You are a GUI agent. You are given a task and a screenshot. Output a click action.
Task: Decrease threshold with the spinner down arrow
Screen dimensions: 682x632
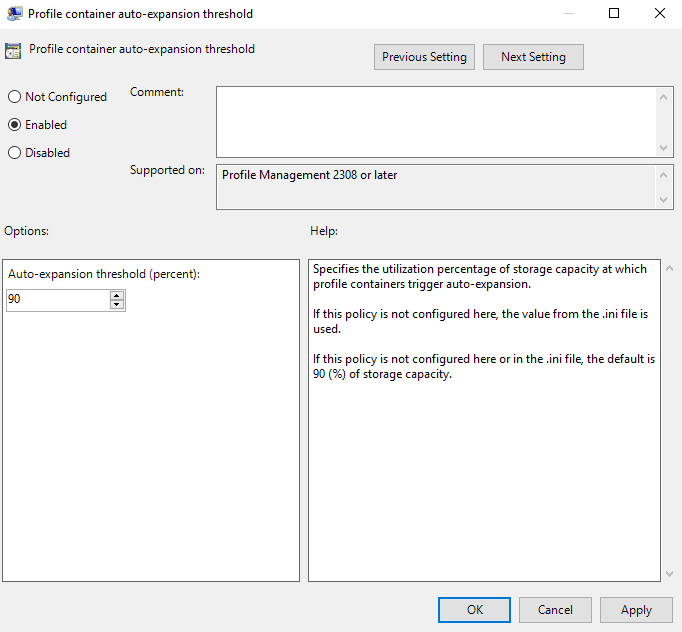pyautogui.click(x=117, y=305)
